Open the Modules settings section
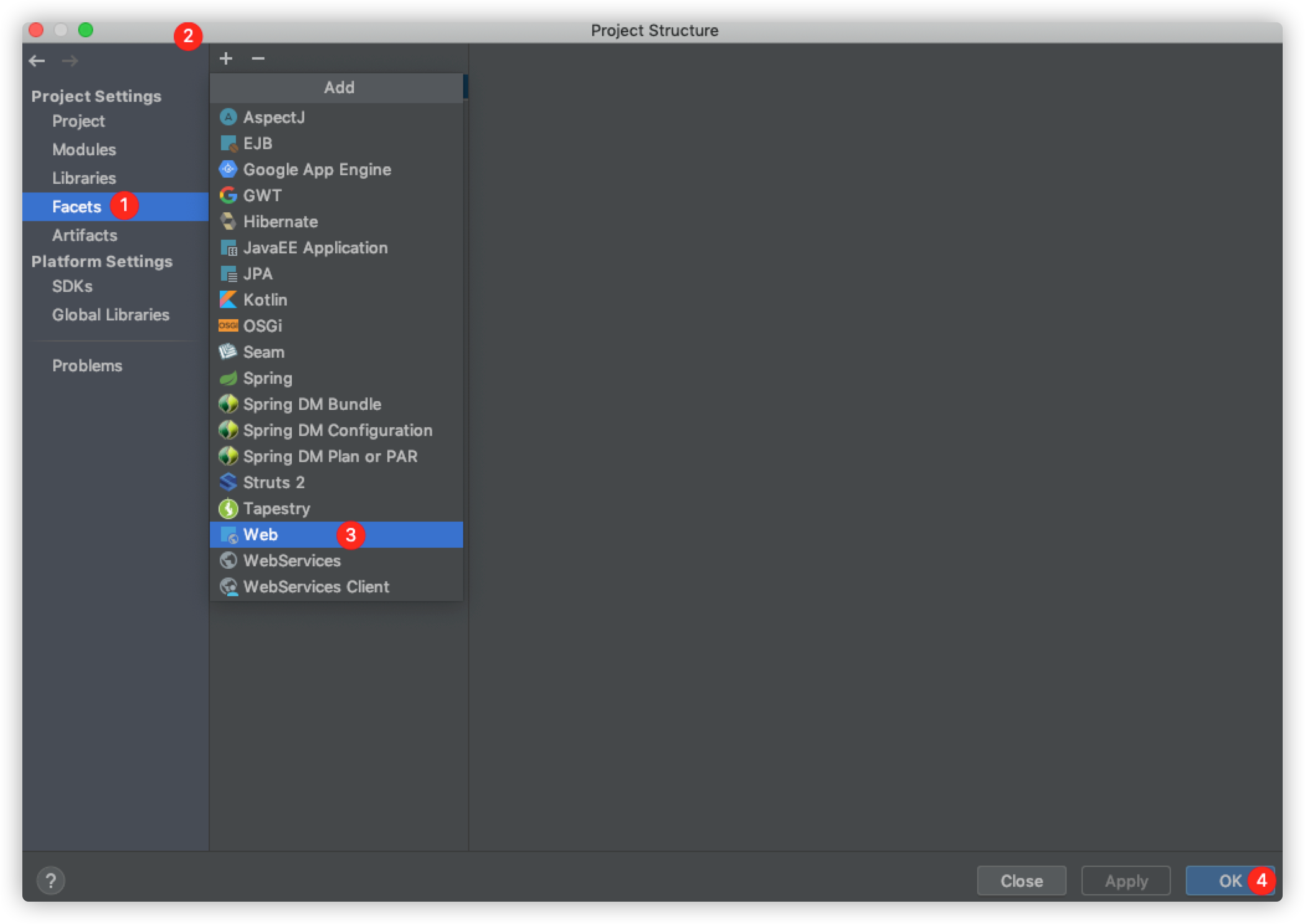This screenshot has height=924, width=1305. tap(84, 150)
